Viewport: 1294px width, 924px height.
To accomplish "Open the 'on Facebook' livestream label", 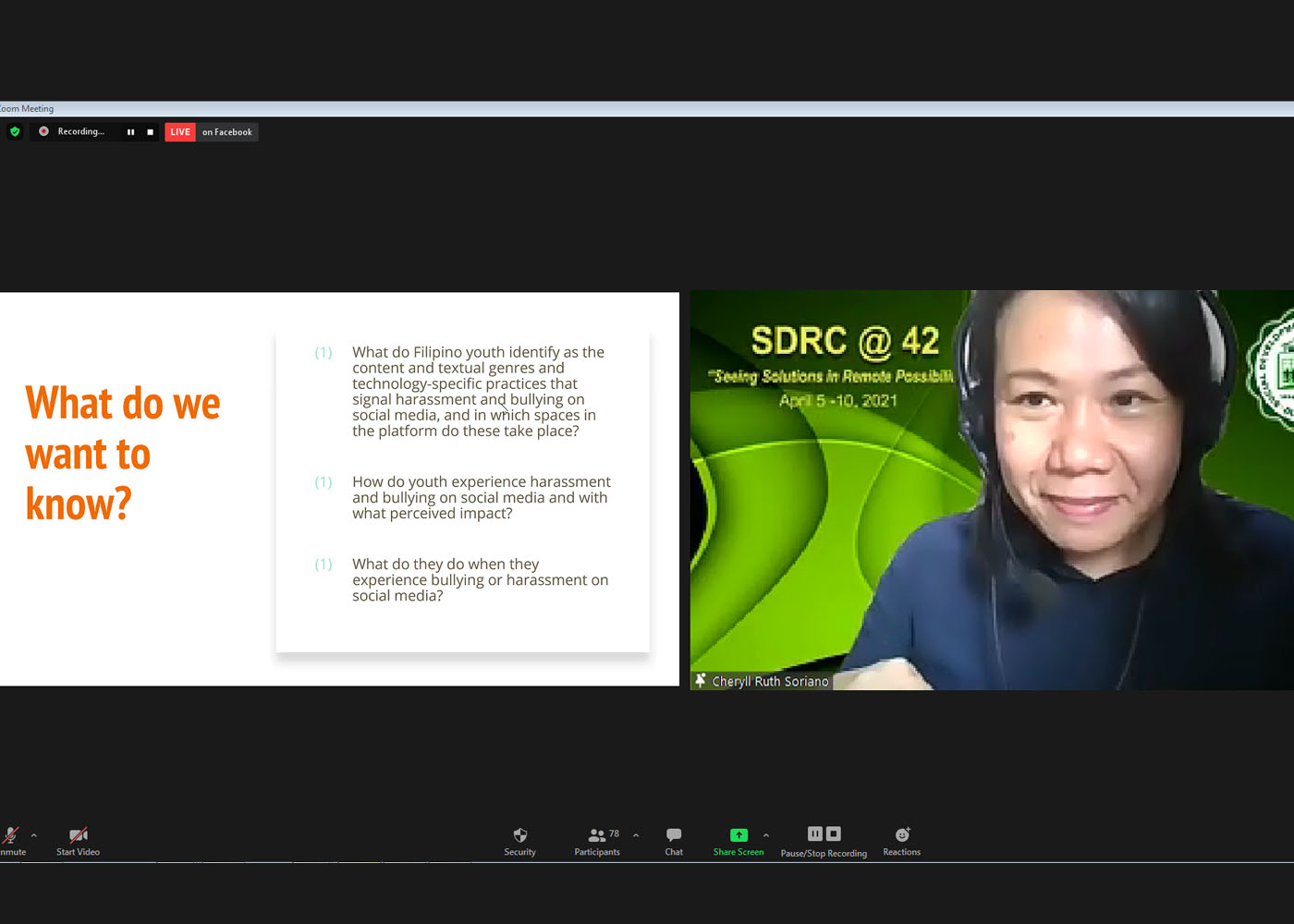I will click(x=226, y=132).
